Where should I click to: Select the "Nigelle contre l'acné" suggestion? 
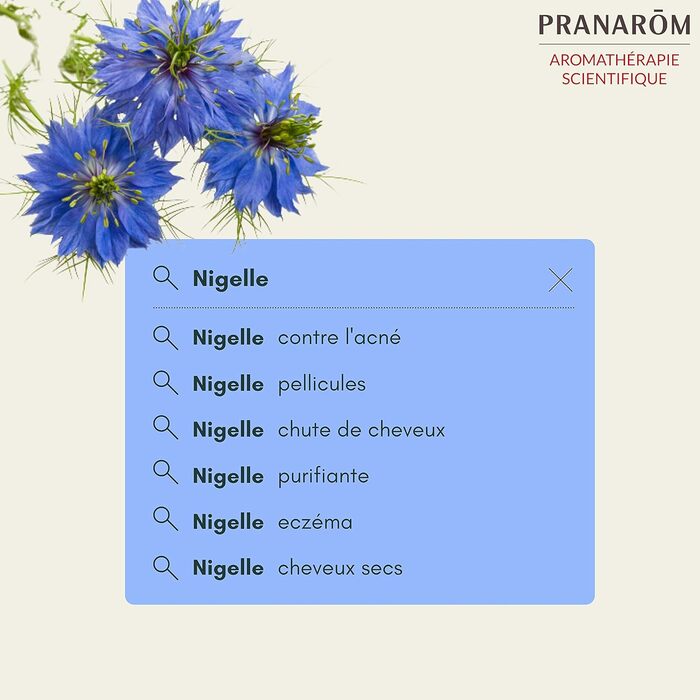click(x=297, y=338)
